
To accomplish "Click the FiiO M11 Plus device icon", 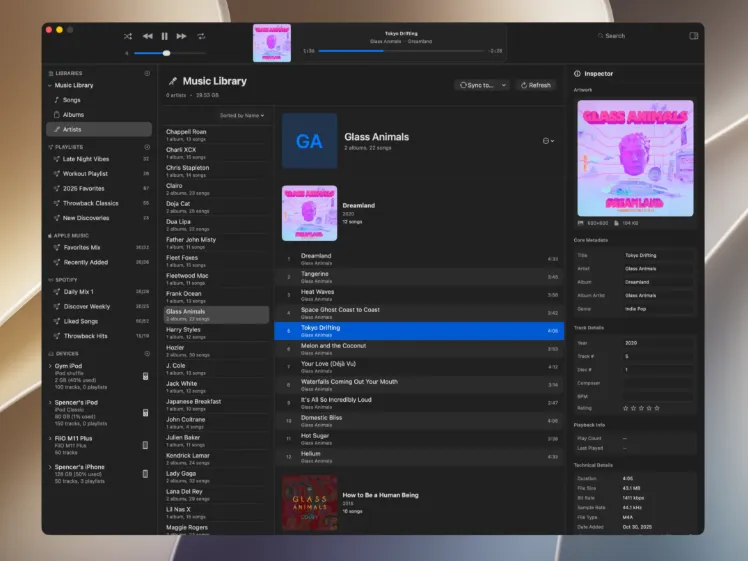I will pos(145,445).
